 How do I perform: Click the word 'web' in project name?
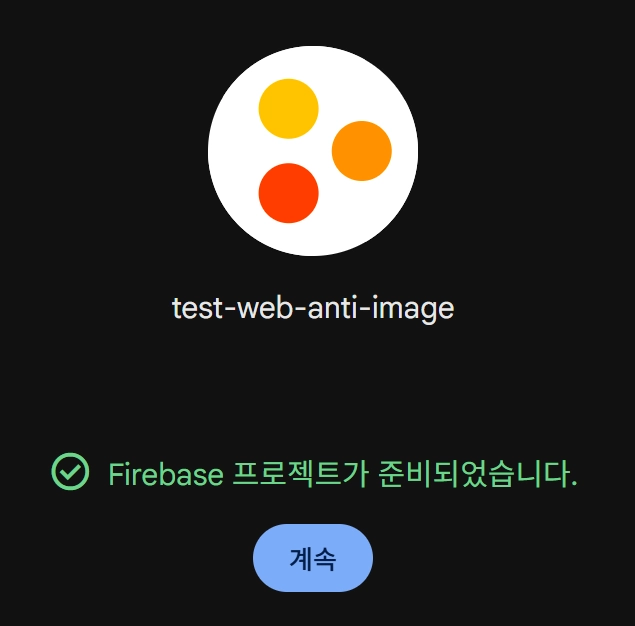click(x=265, y=308)
